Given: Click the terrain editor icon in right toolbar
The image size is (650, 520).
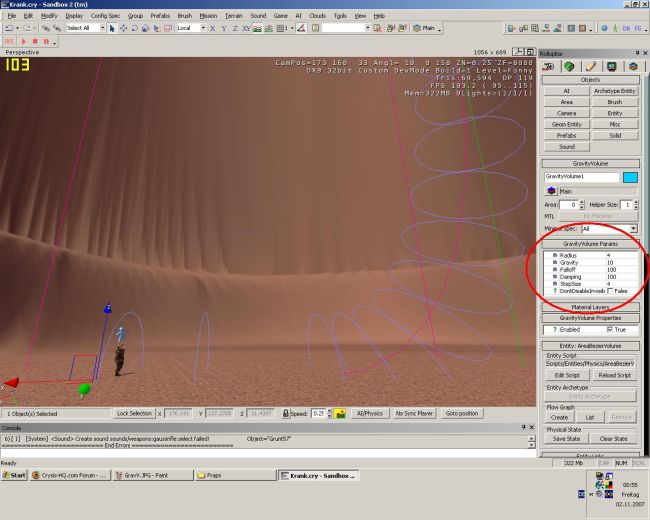Looking at the screenshot, I should pos(558,28).
